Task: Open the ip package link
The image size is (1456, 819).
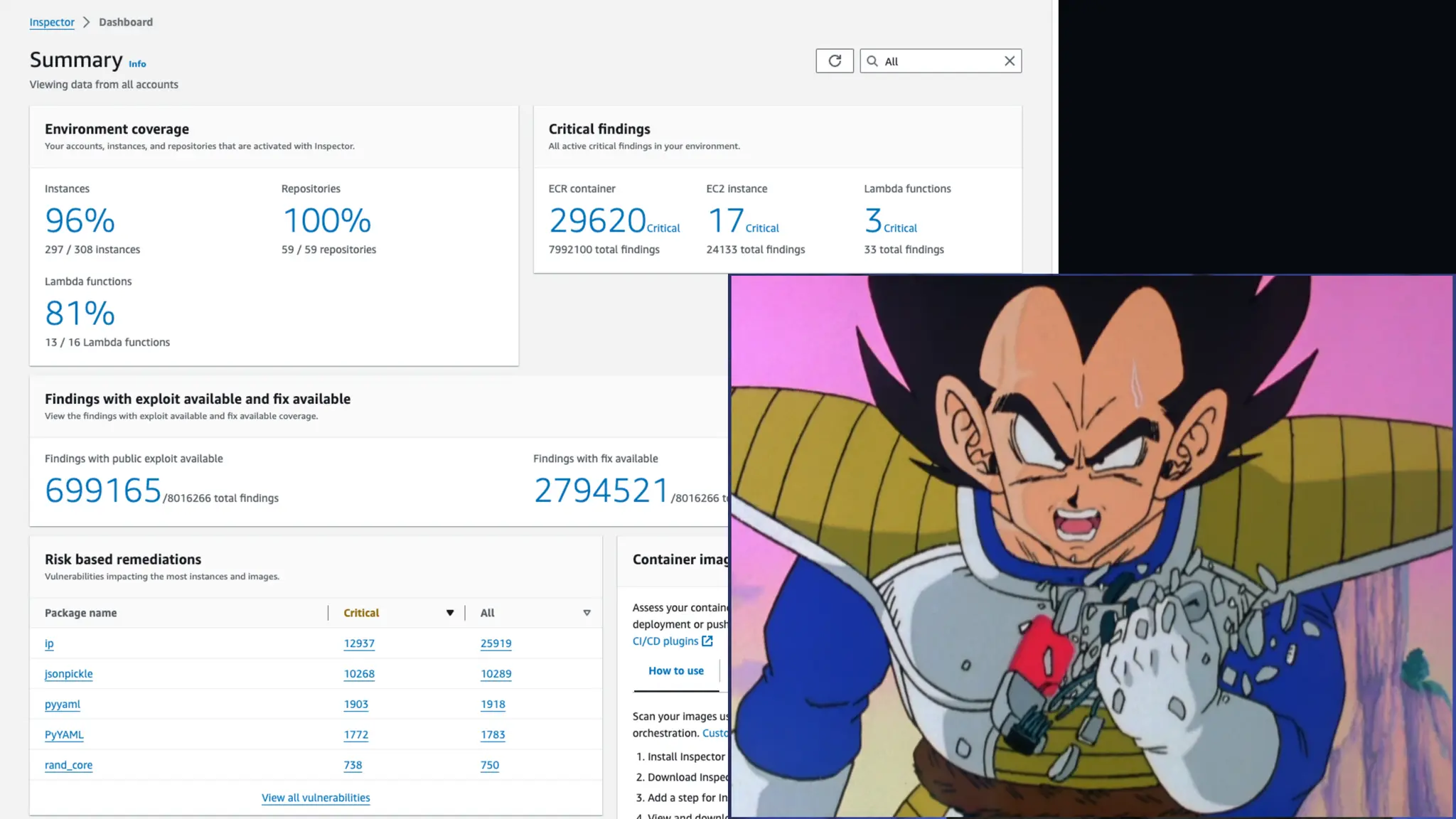Action: pyautogui.click(x=49, y=643)
